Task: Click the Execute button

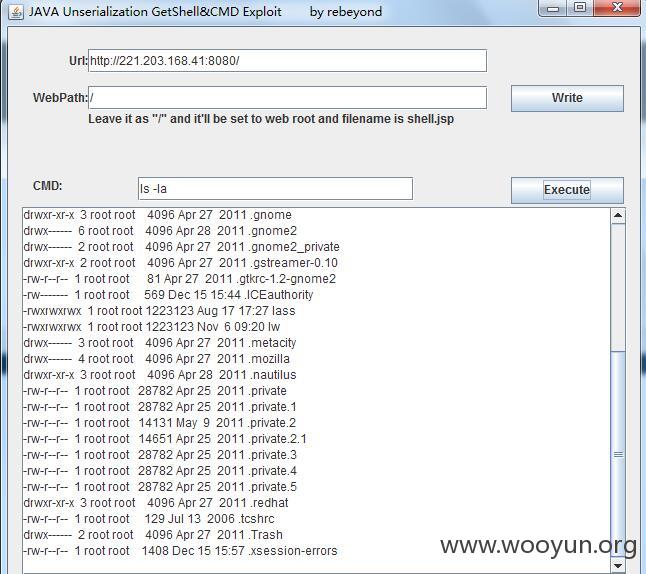Action: coord(567,190)
